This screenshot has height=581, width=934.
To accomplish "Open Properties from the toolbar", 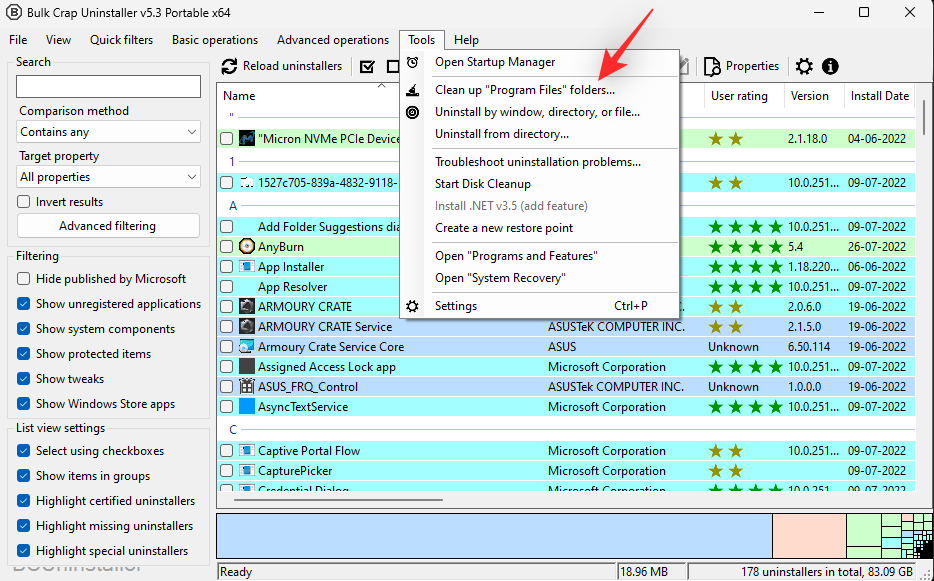I will [x=741, y=66].
